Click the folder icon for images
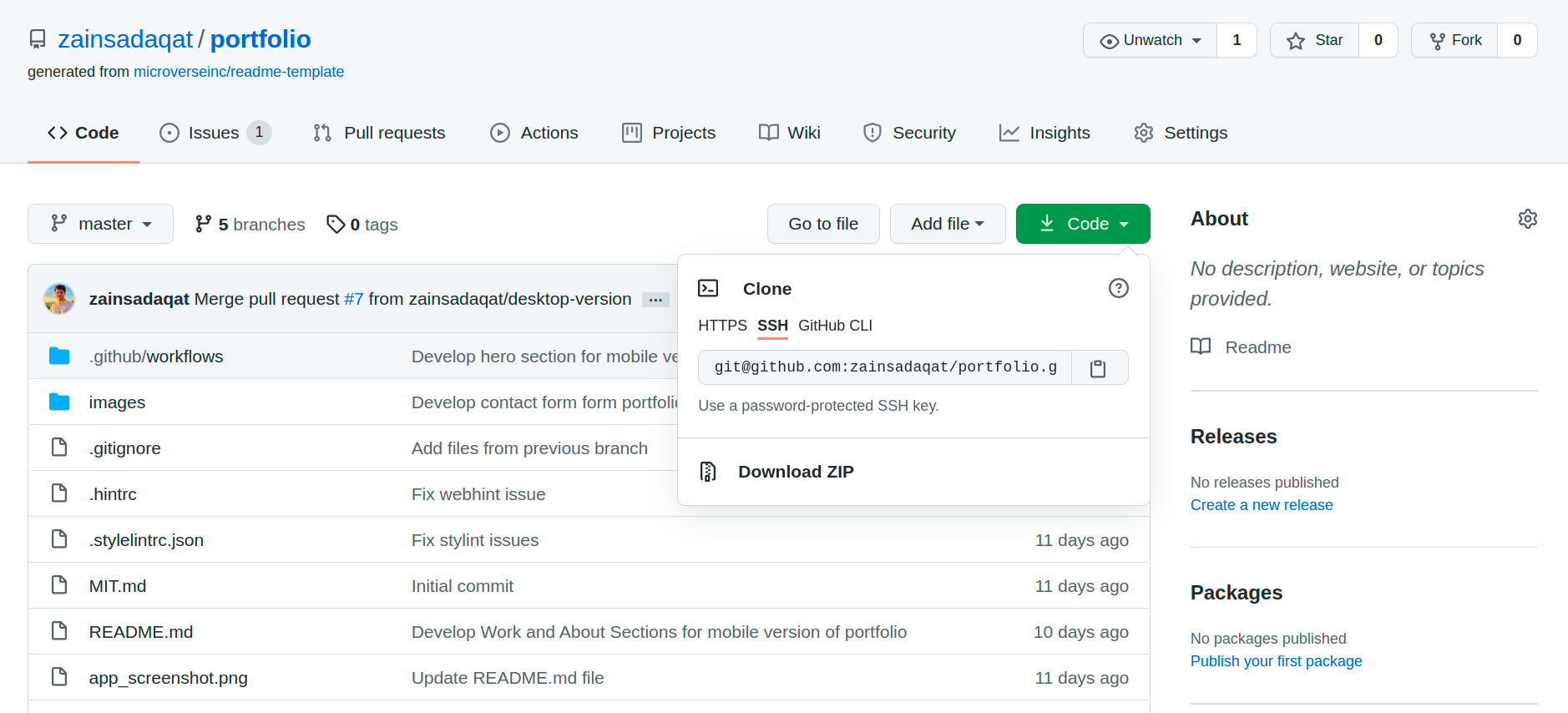Screen dimensions: 1568x713 point(59,402)
